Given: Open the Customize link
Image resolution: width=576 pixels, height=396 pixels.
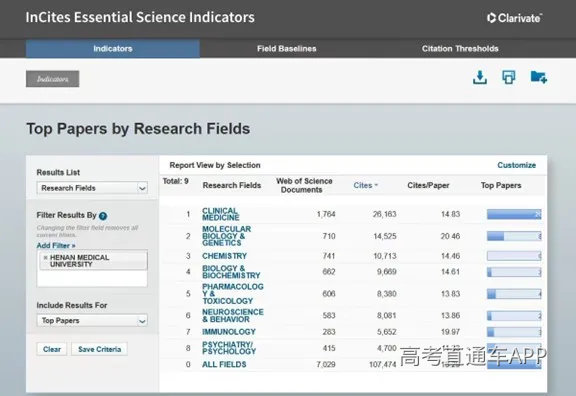Looking at the screenshot, I should tap(516, 165).
